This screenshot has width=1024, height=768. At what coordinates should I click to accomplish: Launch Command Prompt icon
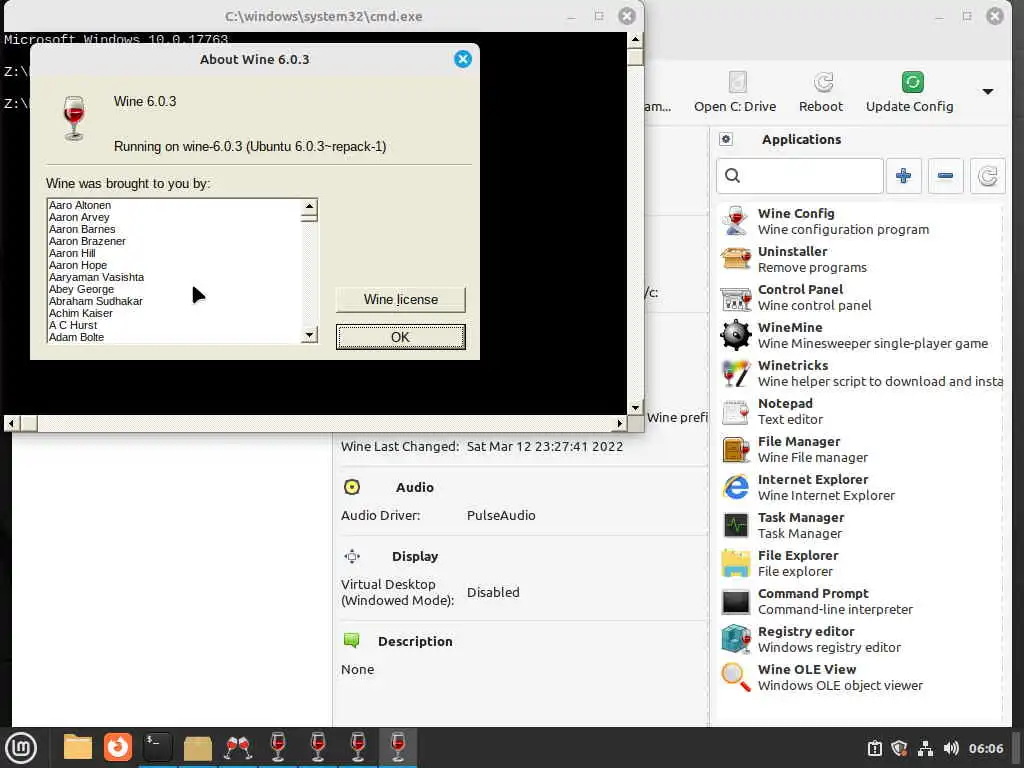click(x=735, y=601)
